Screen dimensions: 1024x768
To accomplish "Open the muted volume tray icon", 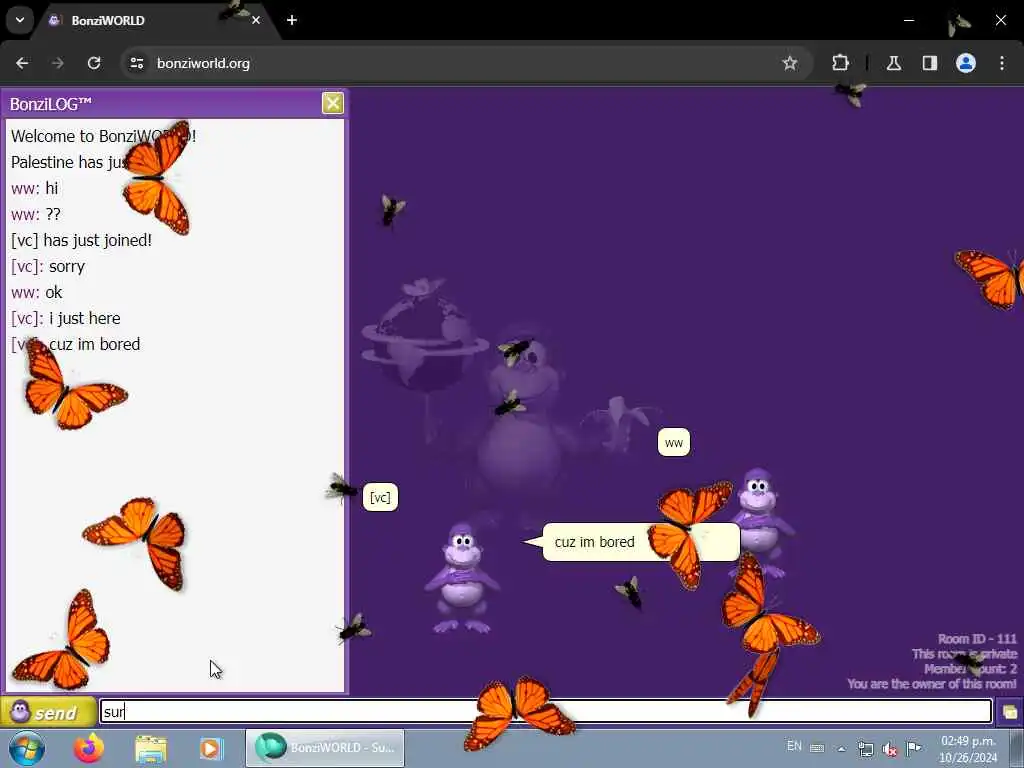I will (889, 748).
